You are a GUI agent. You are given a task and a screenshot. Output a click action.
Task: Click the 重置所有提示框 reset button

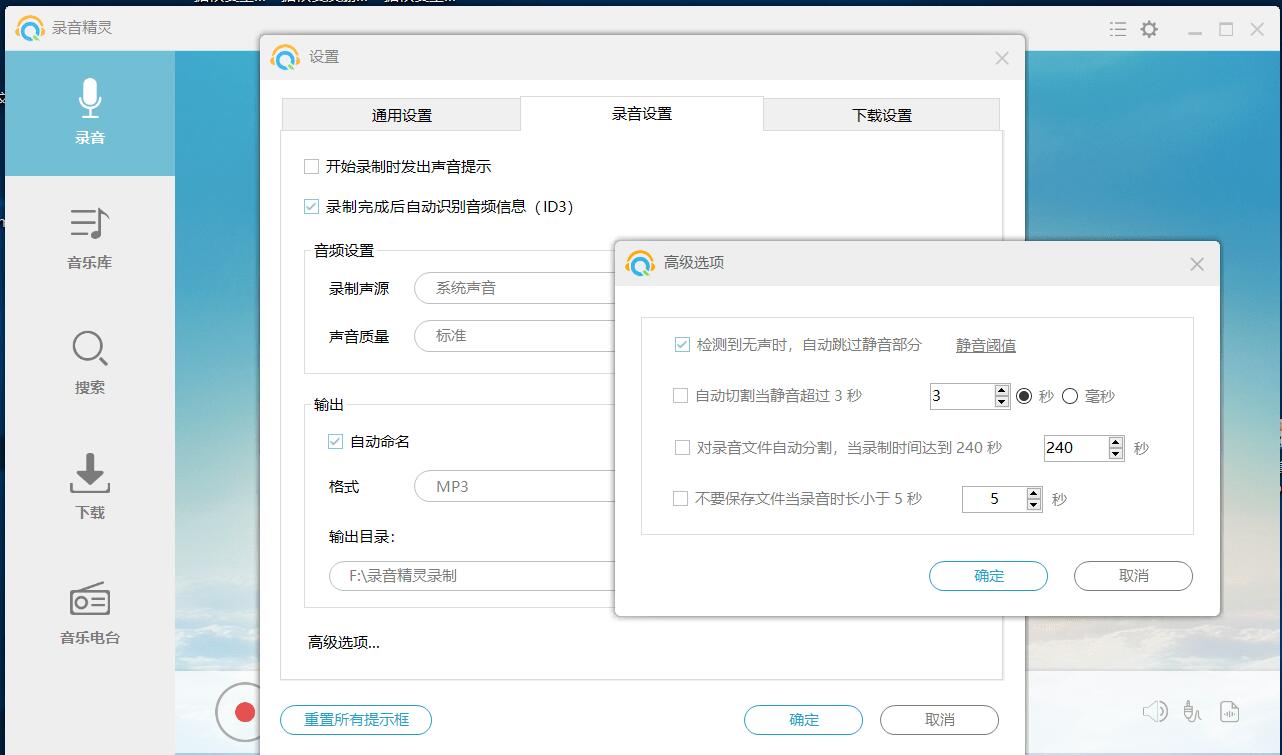click(x=355, y=720)
